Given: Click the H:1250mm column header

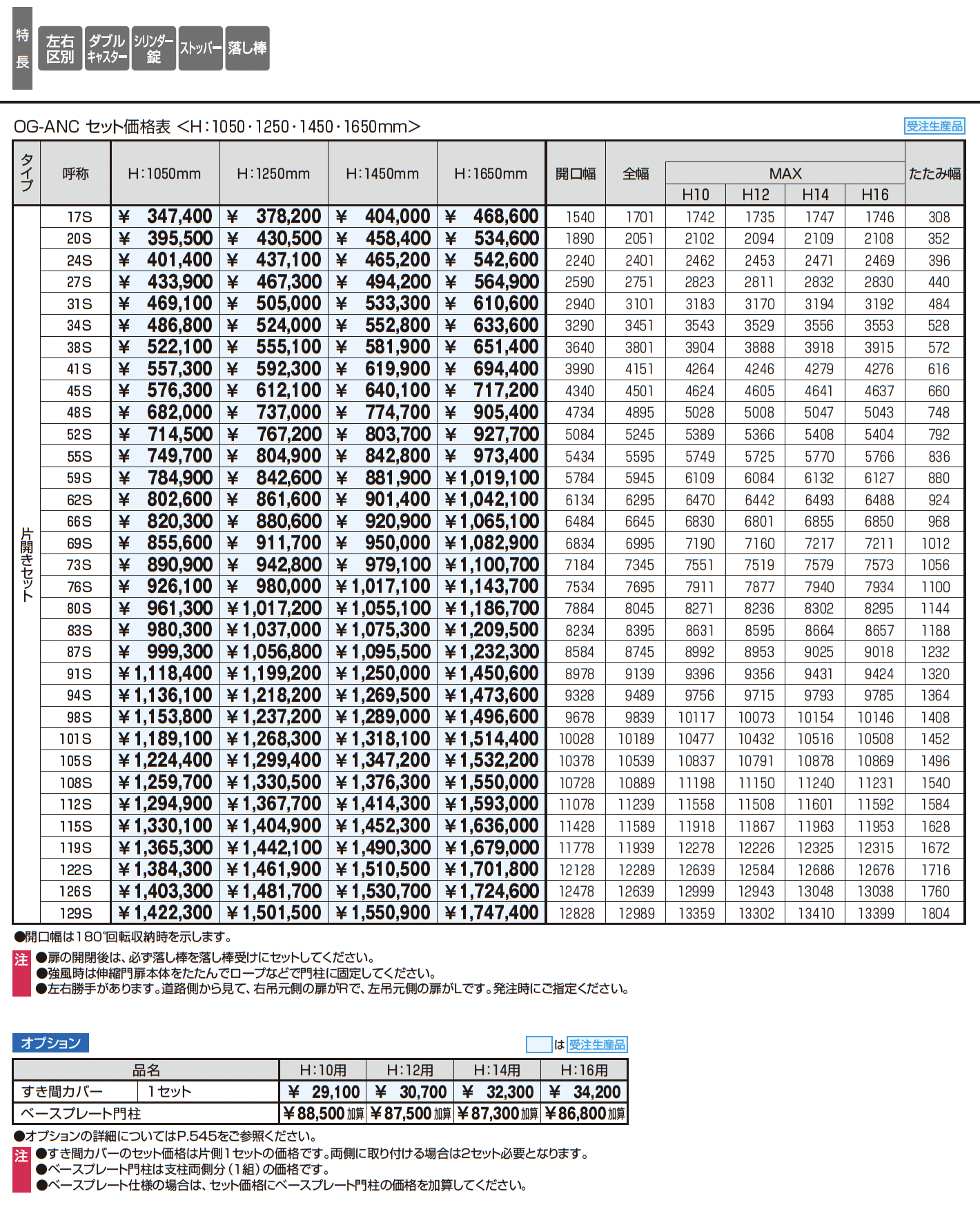Looking at the screenshot, I should 273,174.
